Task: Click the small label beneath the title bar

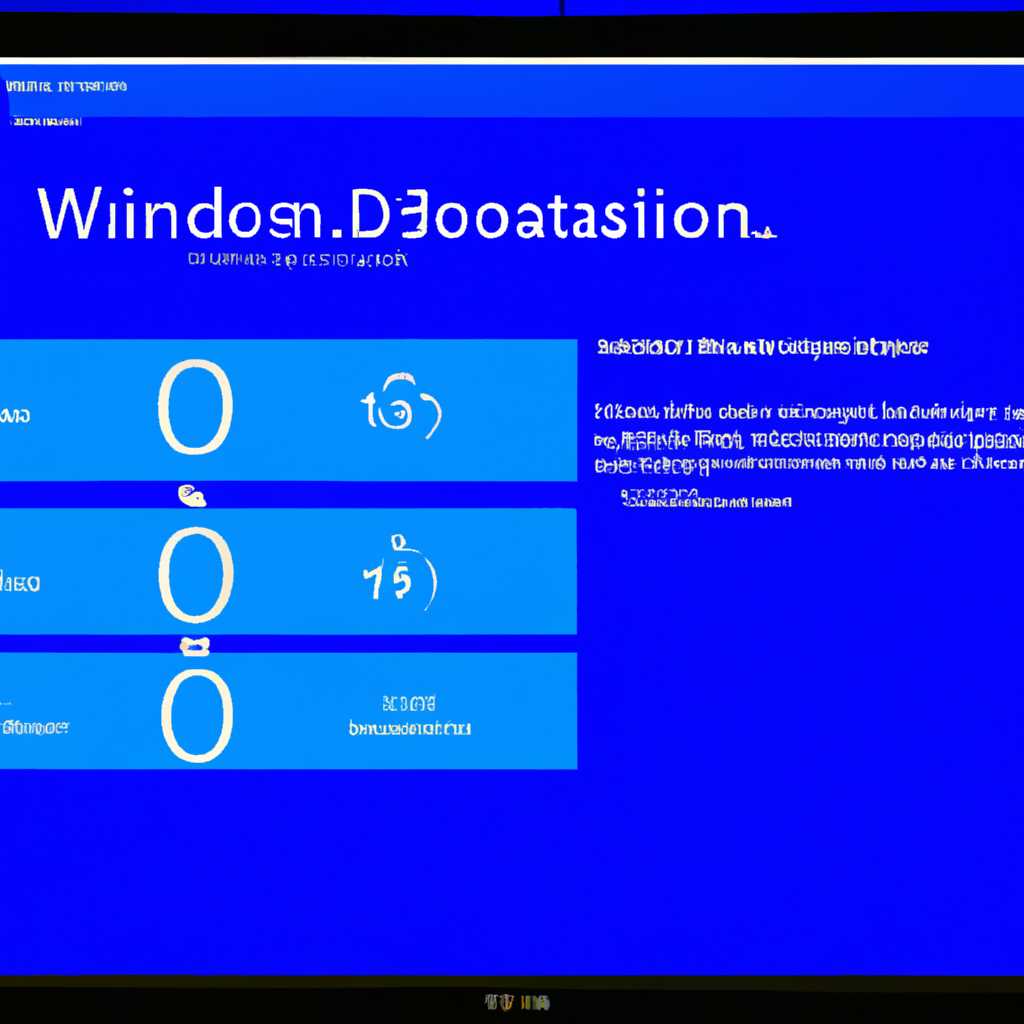Action: 47,121
